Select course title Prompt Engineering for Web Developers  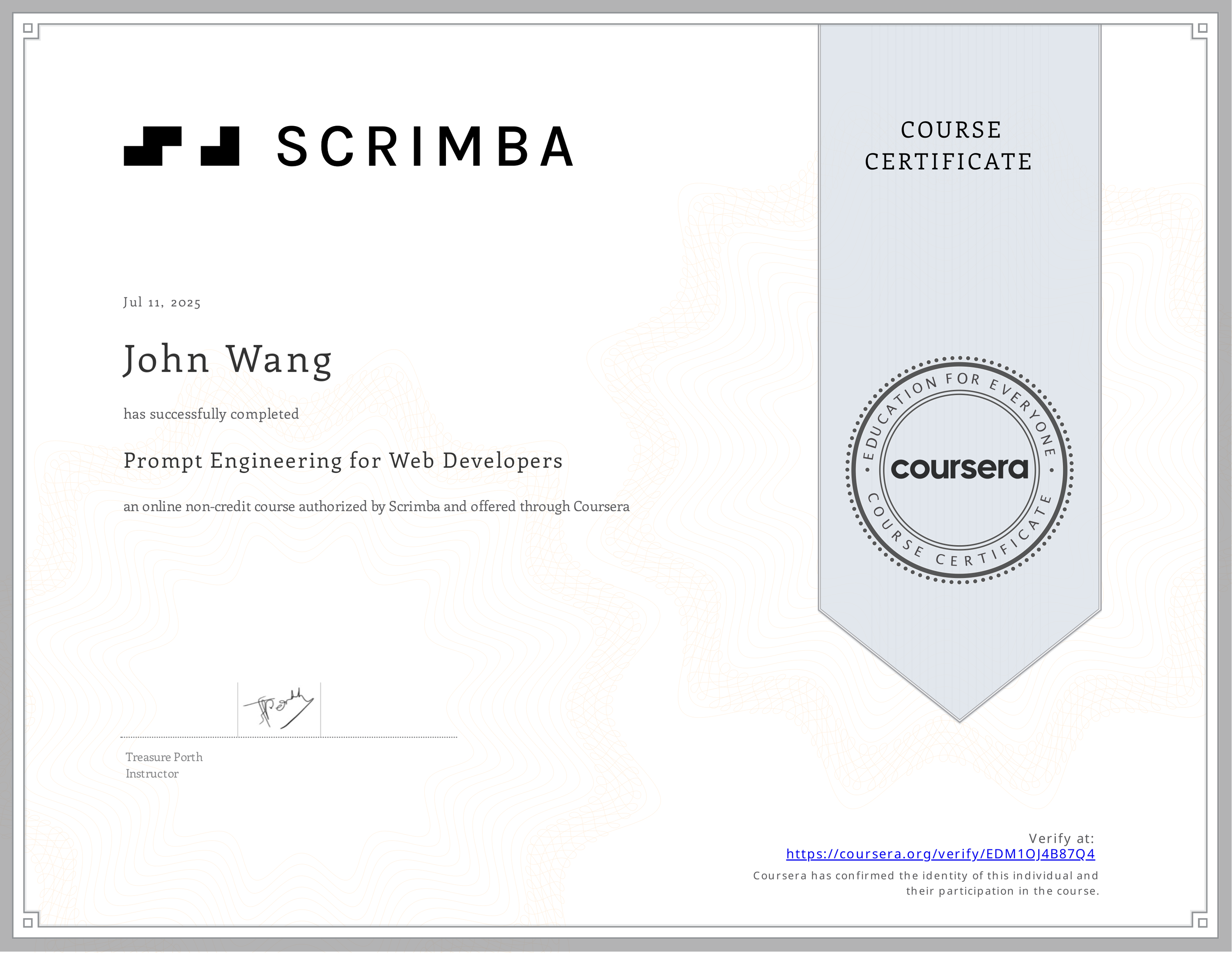pyautogui.click(x=343, y=461)
